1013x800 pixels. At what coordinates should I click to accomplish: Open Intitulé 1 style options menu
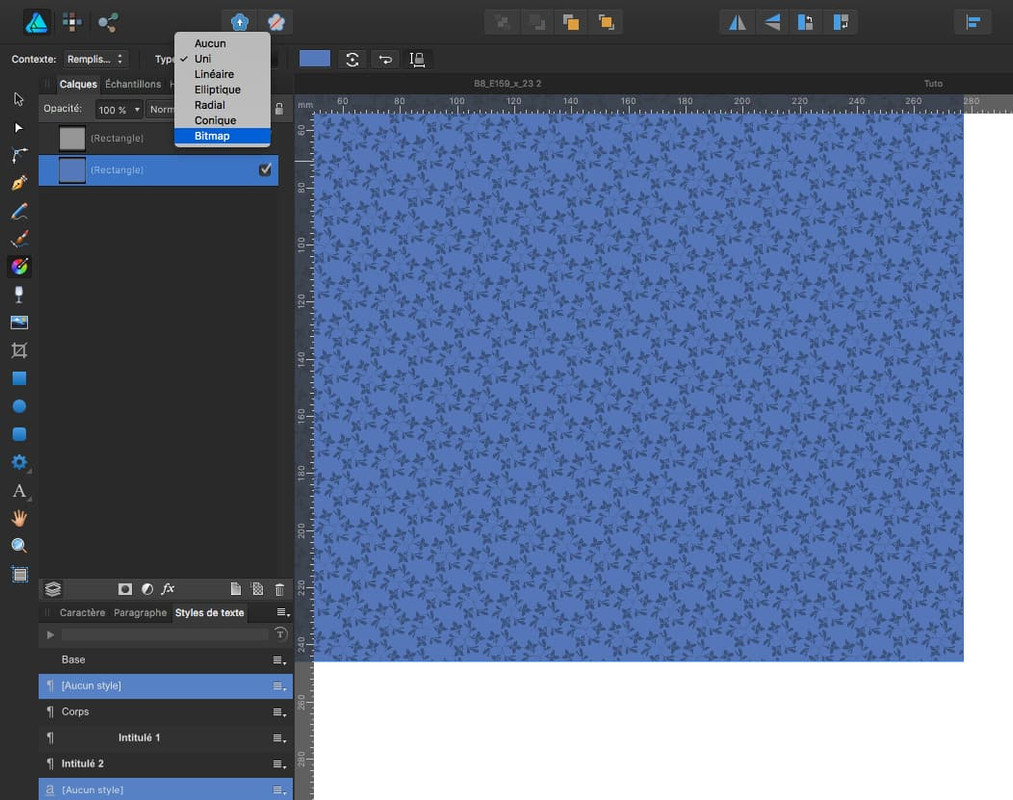click(x=279, y=738)
